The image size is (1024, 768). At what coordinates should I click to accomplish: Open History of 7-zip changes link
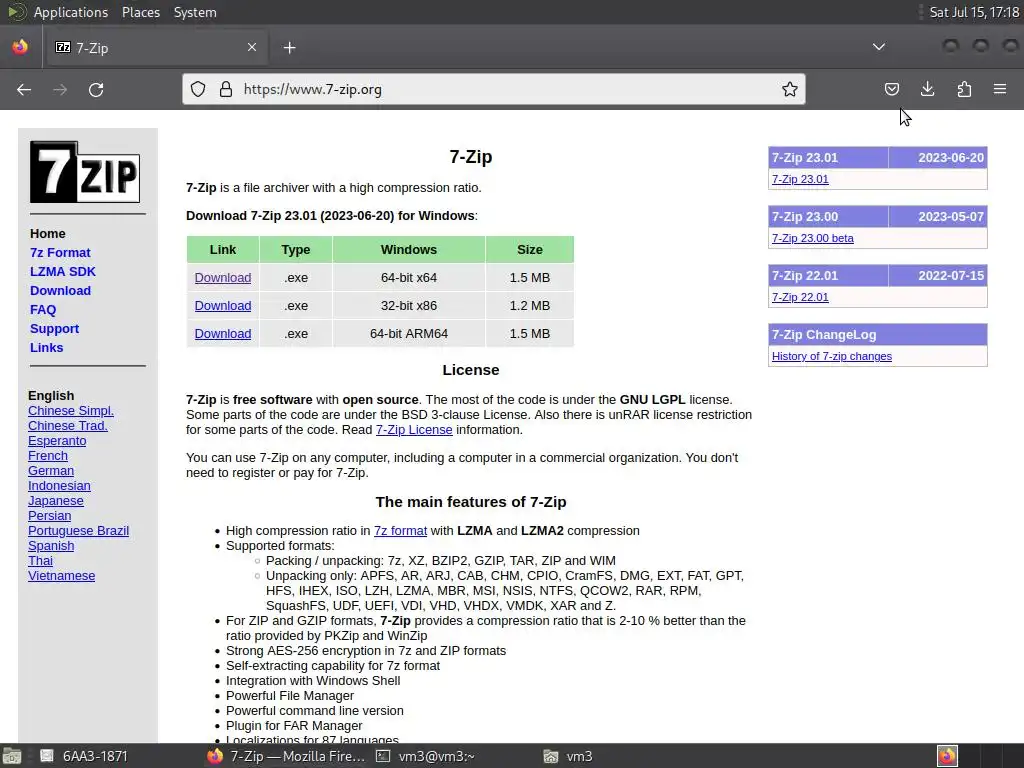[831, 356]
